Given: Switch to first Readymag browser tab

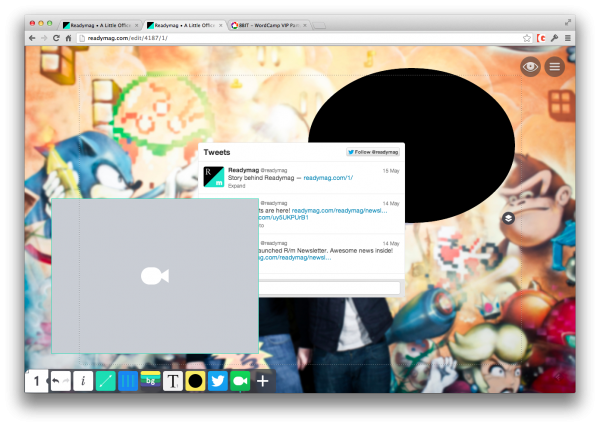Looking at the screenshot, I should (100, 25).
